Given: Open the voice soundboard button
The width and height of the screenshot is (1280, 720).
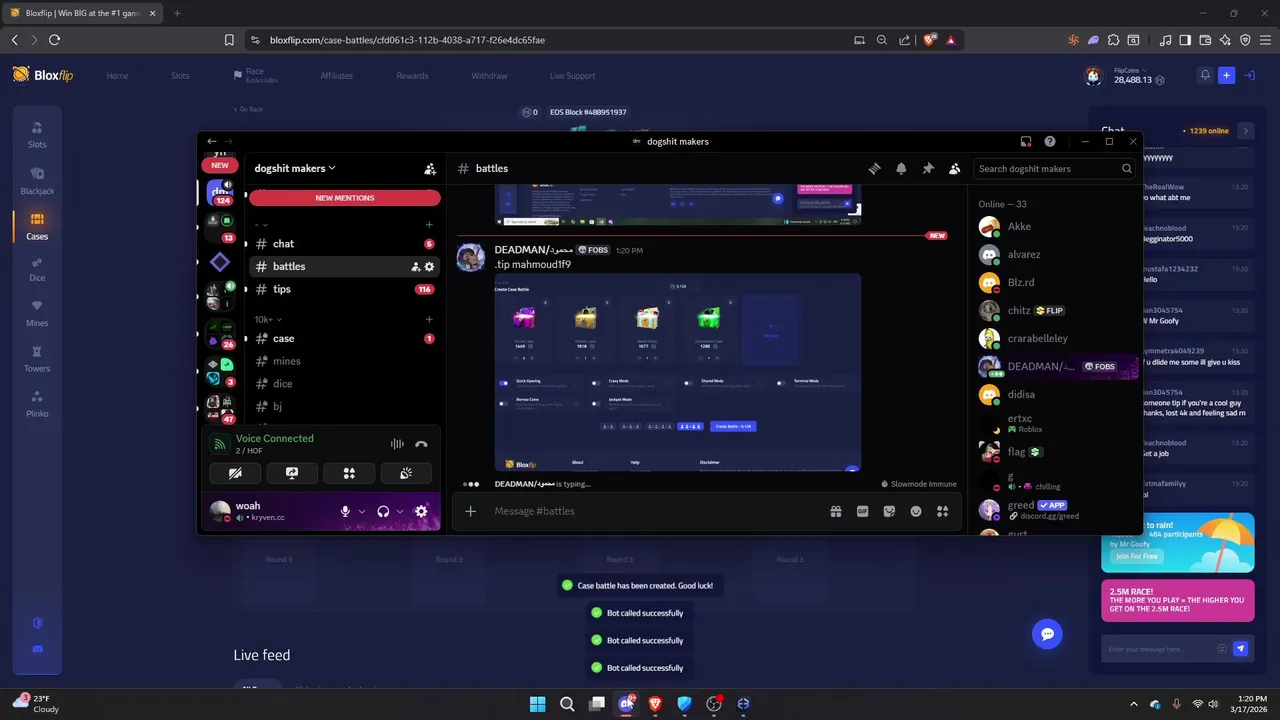Looking at the screenshot, I should pos(406,473).
